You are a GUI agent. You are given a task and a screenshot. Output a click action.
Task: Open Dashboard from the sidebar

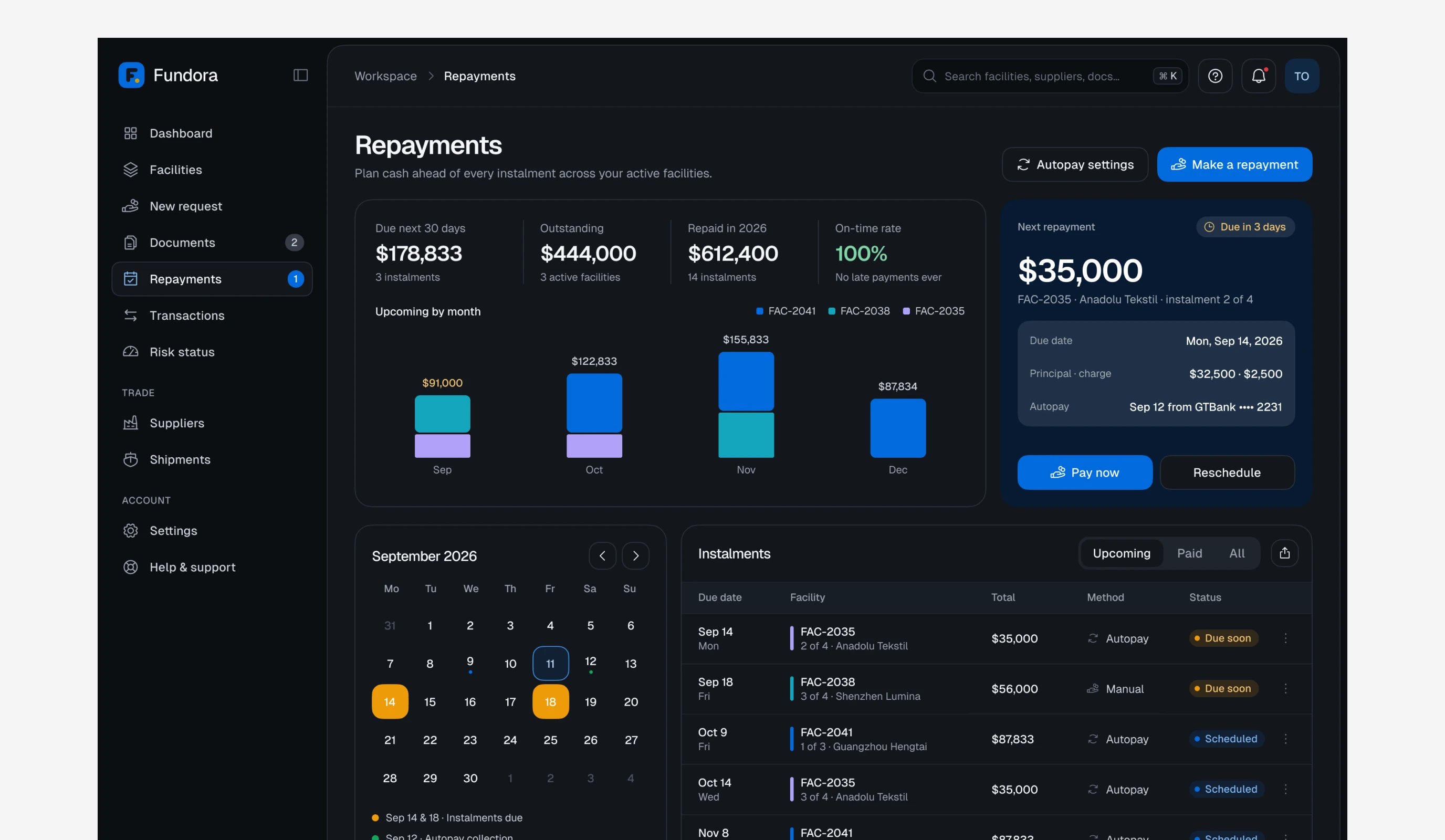[212, 133]
